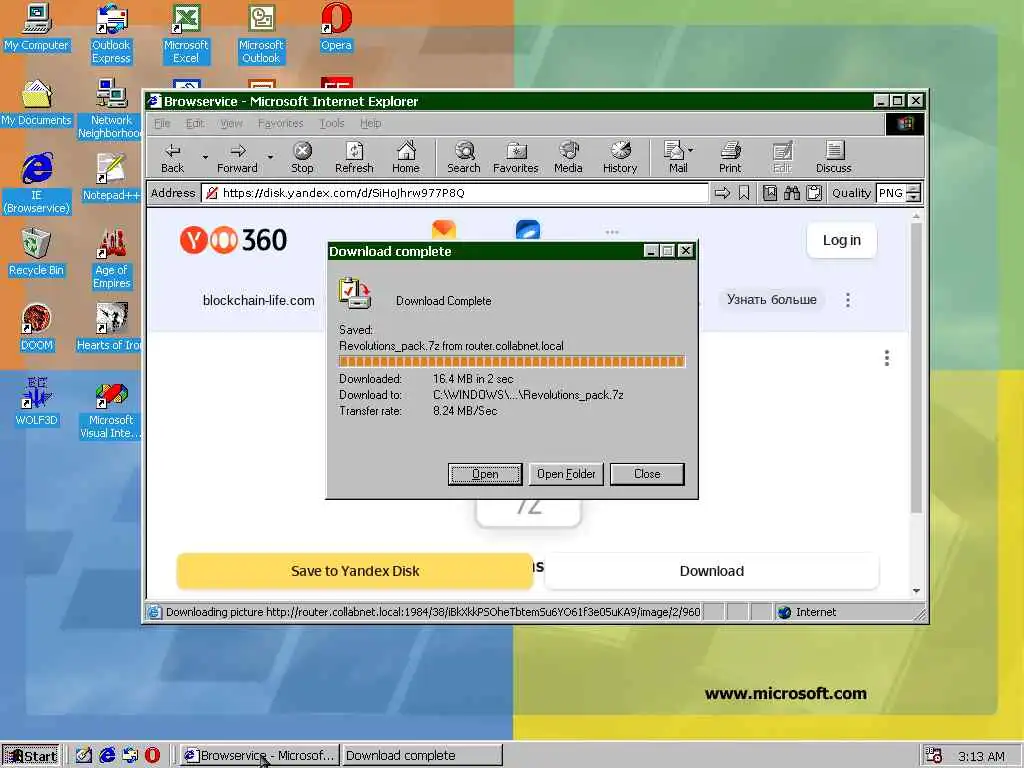Select the Notepad++ desktop icon
Image resolution: width=1024 pixels, height=768 pixels.
111,176
